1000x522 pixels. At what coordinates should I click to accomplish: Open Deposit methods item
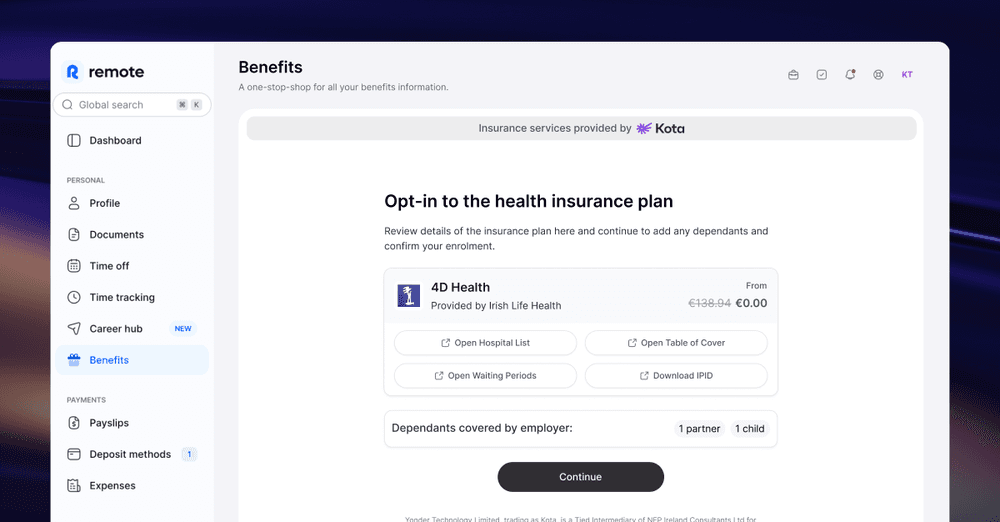tap(132, 454)
